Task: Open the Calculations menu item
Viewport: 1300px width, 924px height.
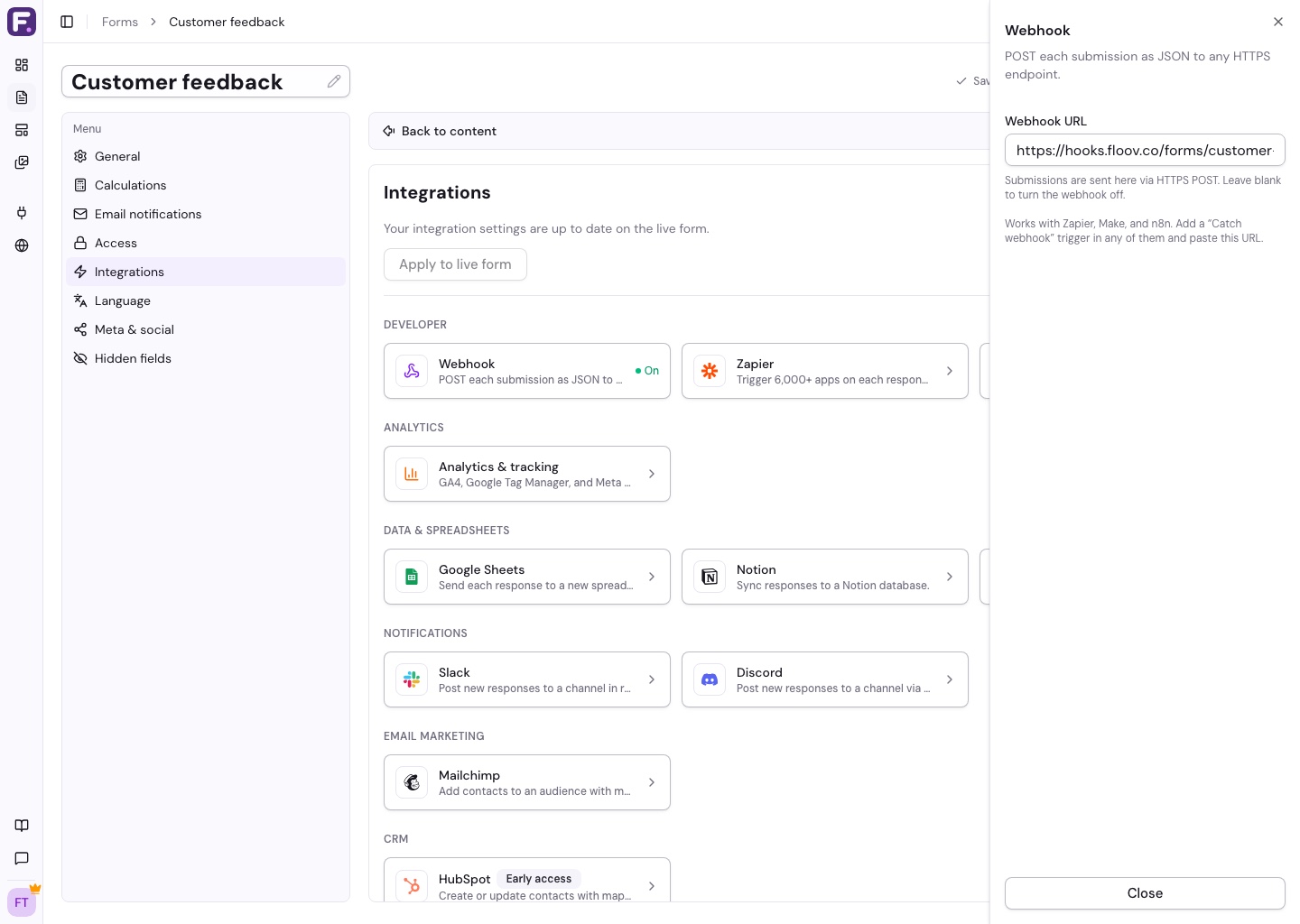Action: [x=206, y=185]
